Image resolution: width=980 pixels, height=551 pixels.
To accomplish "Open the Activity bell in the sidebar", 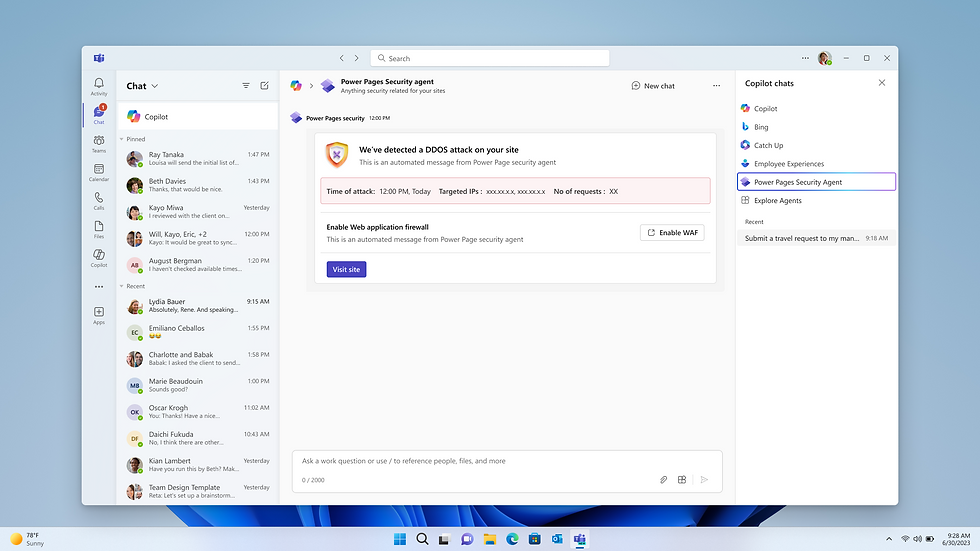I will [99, 86].
